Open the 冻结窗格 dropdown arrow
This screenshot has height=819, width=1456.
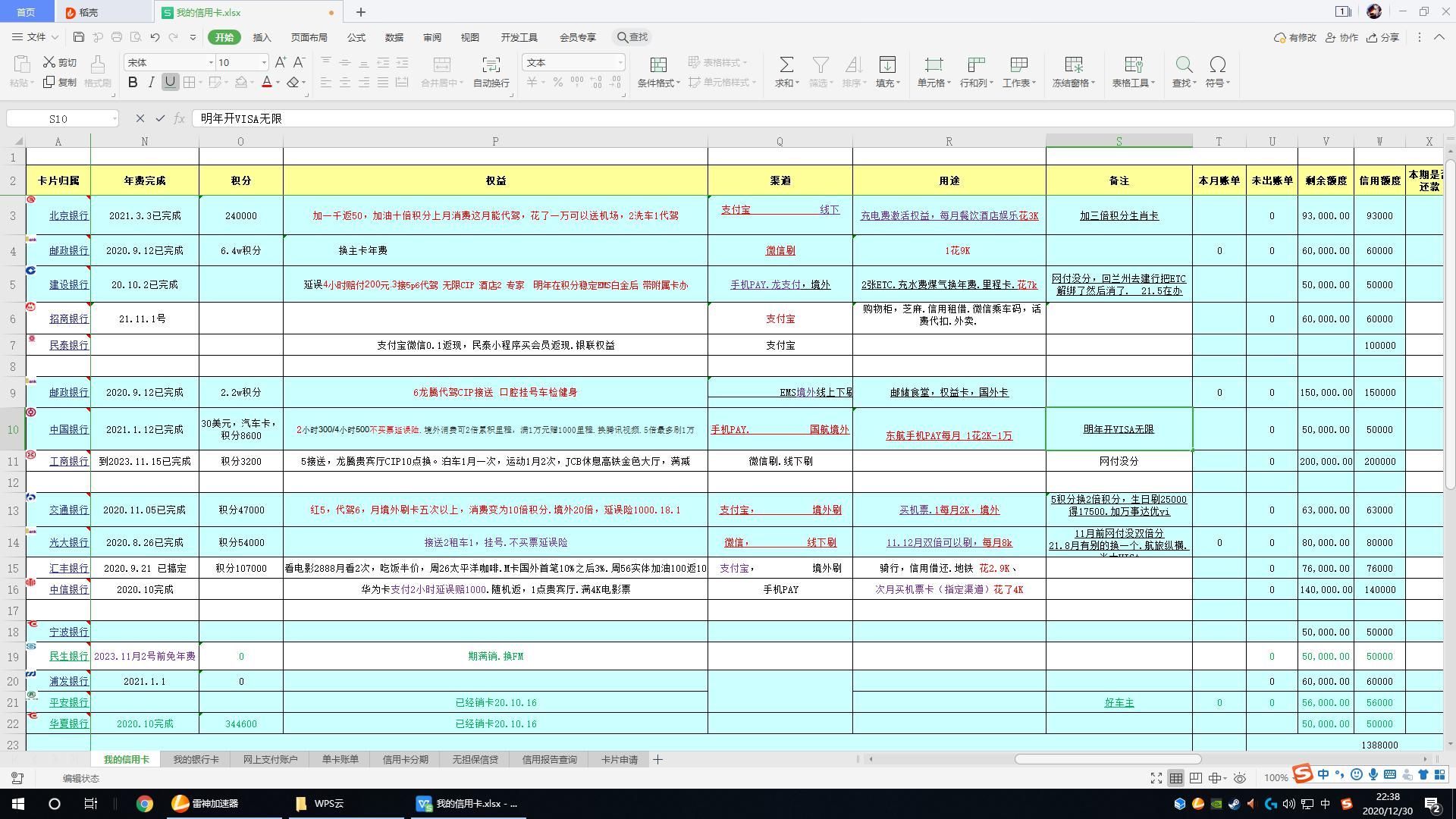[x=1093, y=83]
